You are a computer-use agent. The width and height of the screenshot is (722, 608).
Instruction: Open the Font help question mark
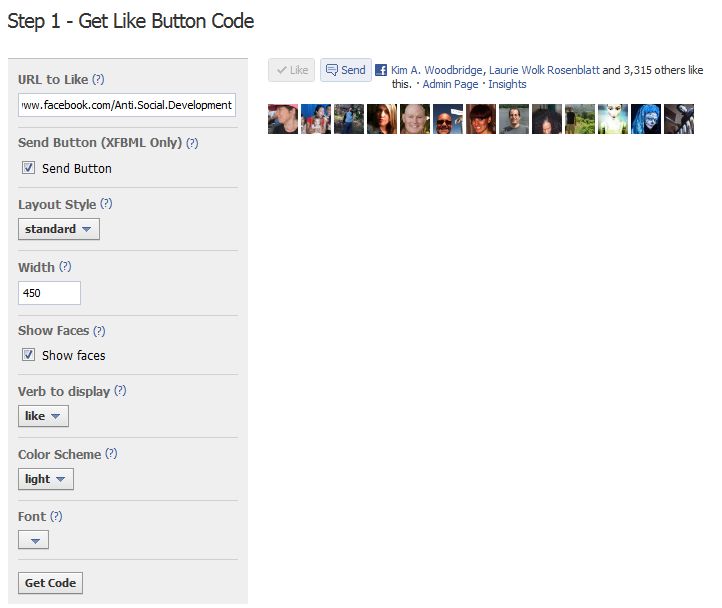(x=56, y=516)
